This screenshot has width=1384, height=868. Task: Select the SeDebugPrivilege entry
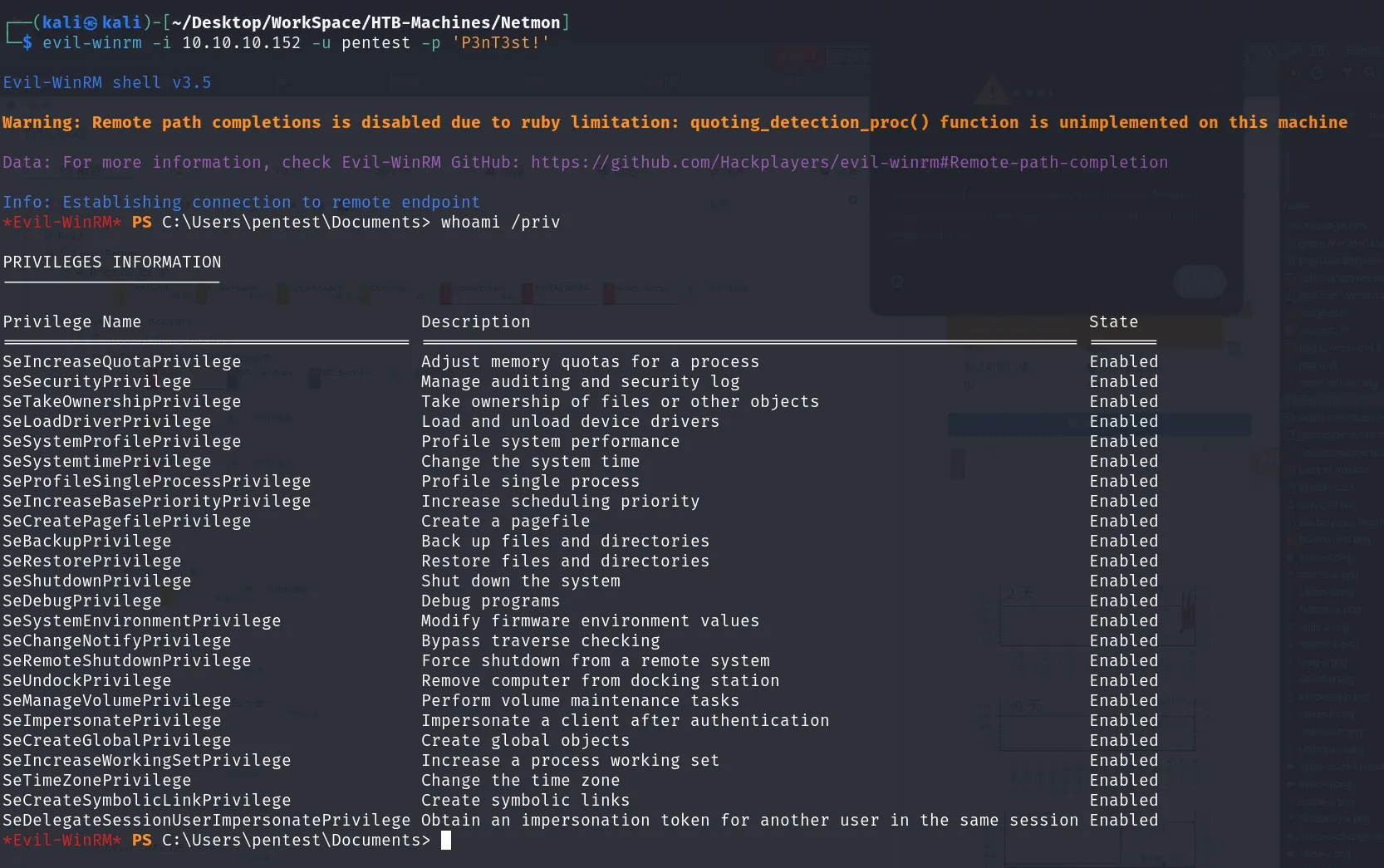[x=82, y=601]
